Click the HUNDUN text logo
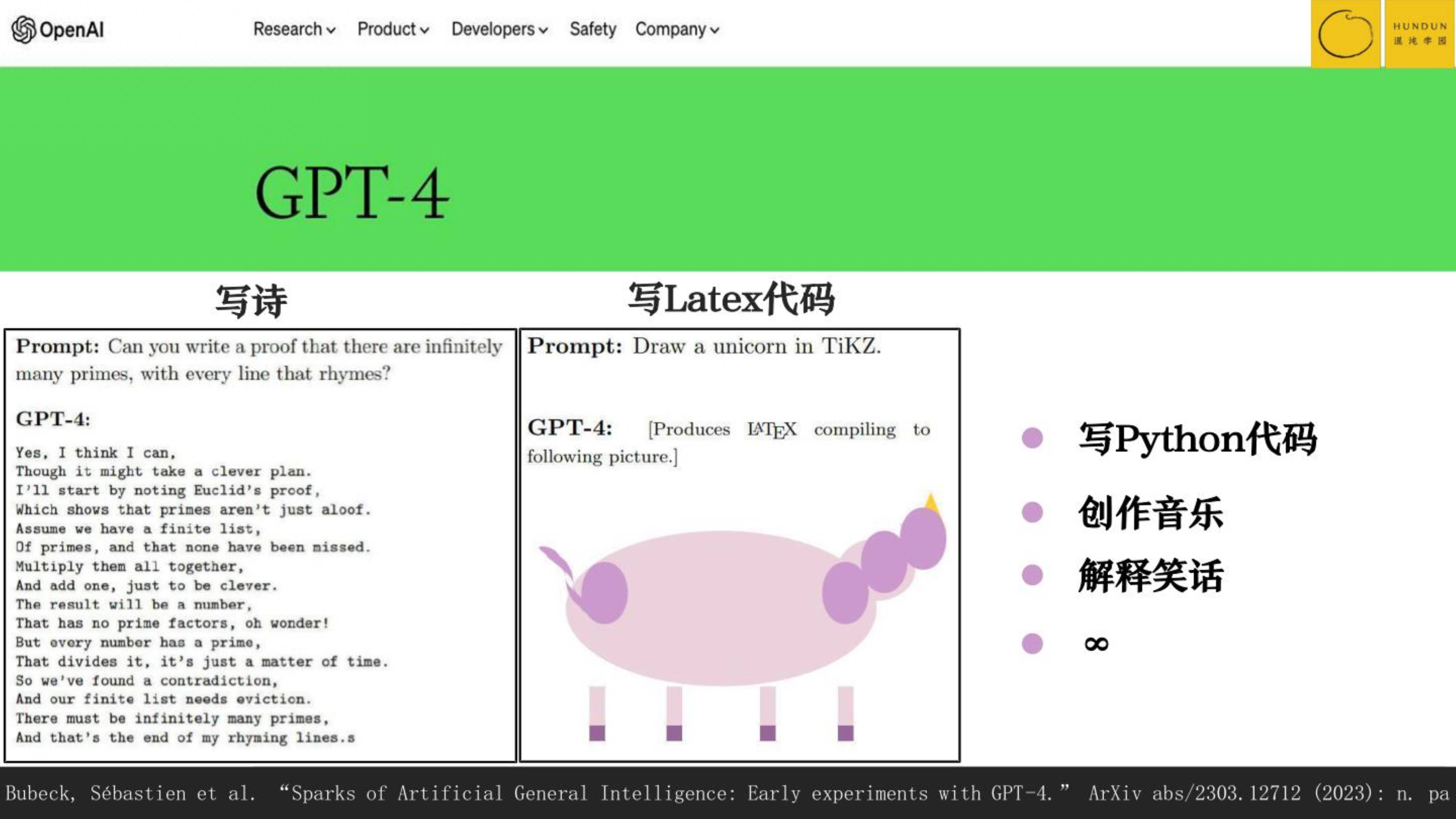This screenshot has width=1456, height=819. (1420, 34)
